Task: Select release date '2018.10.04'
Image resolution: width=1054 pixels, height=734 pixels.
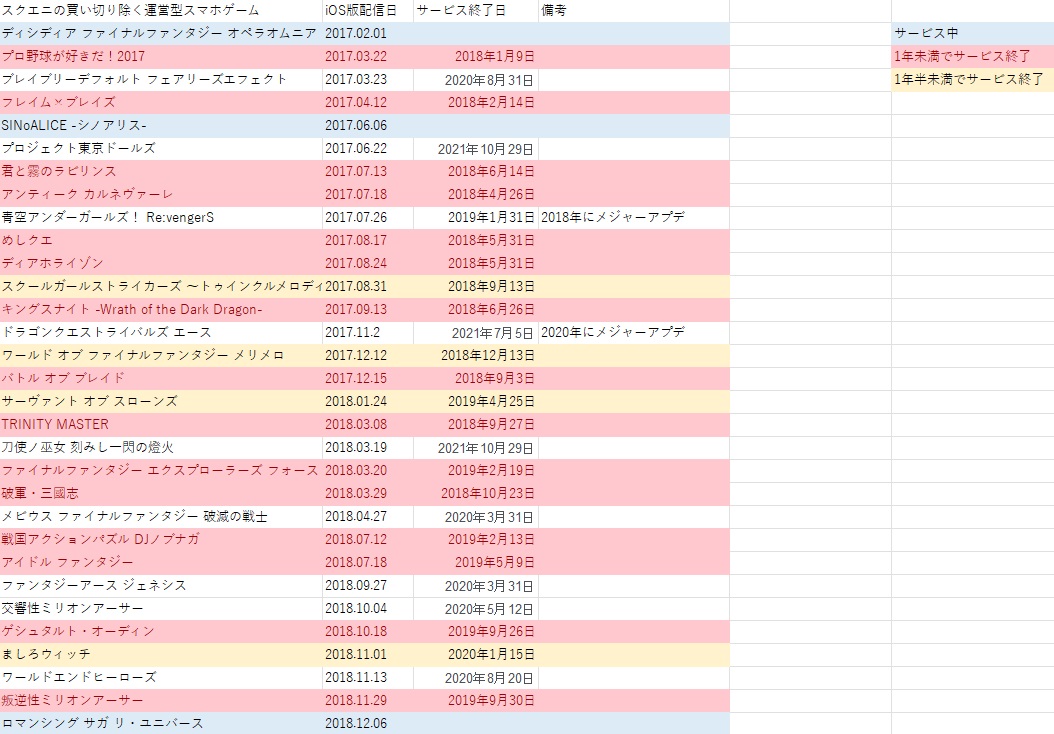Action: point(368,608)
